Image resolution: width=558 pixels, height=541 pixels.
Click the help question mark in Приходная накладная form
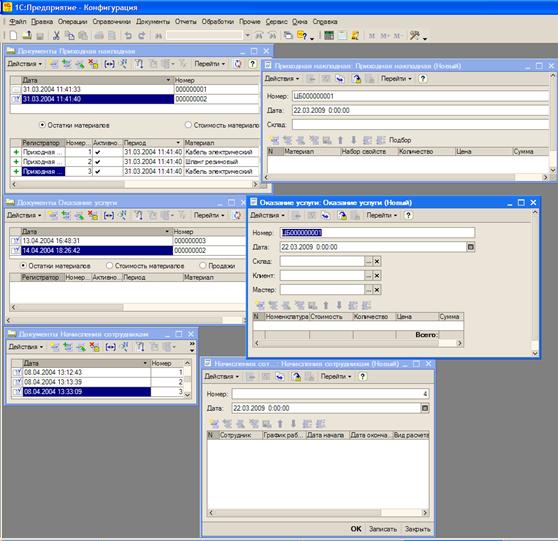coord(422,79)
